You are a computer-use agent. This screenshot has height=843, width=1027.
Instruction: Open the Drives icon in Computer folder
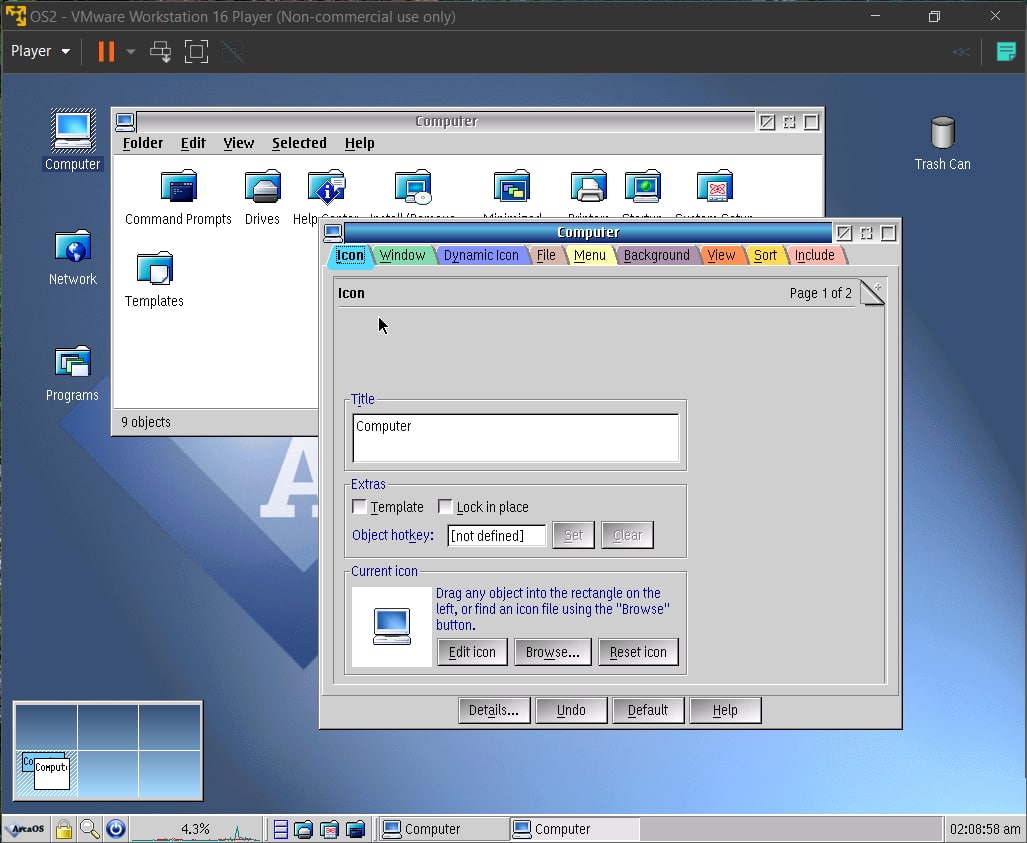[x=262, y=187]
